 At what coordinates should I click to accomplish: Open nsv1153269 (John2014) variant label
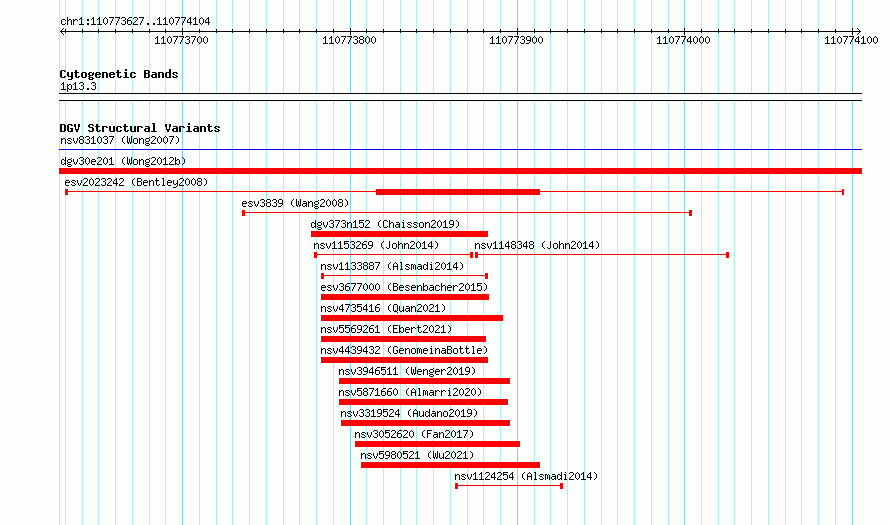tap(376, 245)
